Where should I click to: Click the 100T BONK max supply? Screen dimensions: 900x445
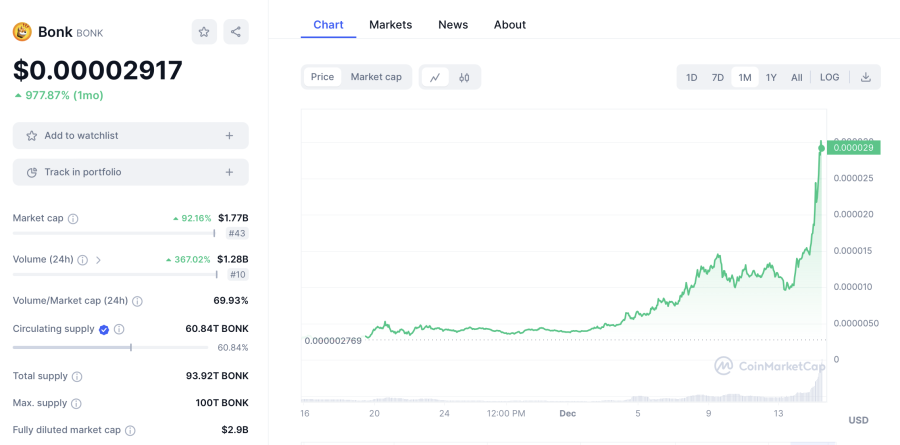tap(222, 403)
